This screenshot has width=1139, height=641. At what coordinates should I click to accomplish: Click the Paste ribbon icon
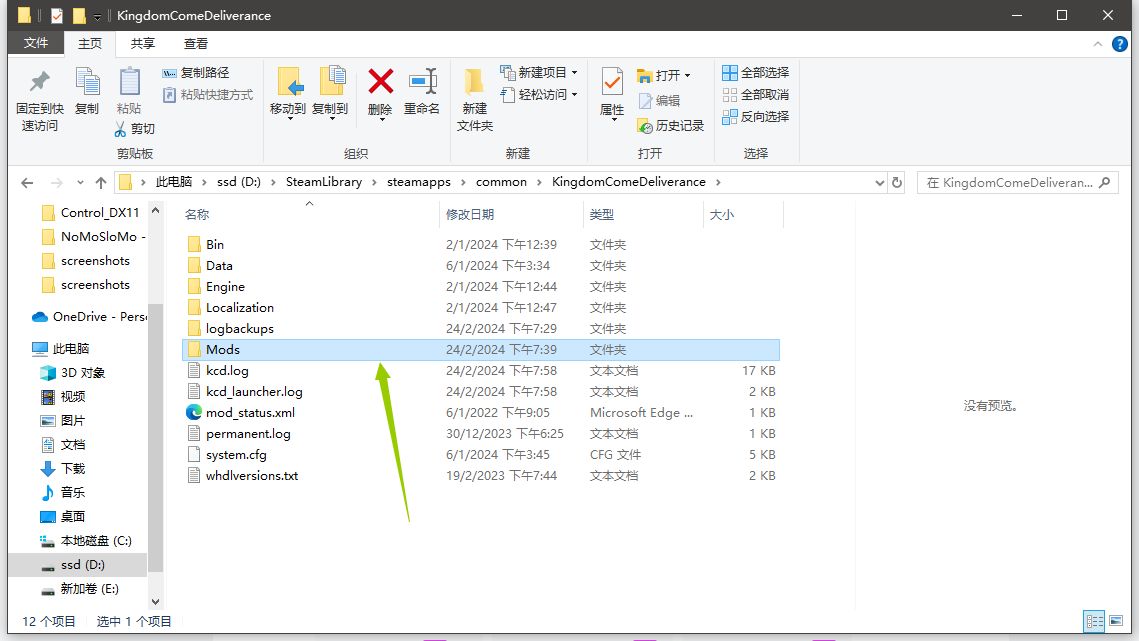129,82
